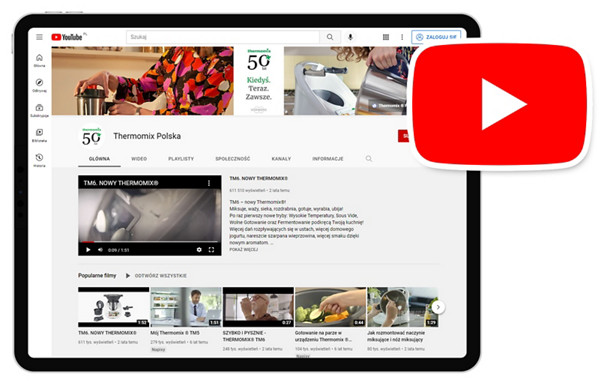The height and width of the screenshot is (386, 600).
Task: Select the Główna channel tab
Action: coord(99,159)
